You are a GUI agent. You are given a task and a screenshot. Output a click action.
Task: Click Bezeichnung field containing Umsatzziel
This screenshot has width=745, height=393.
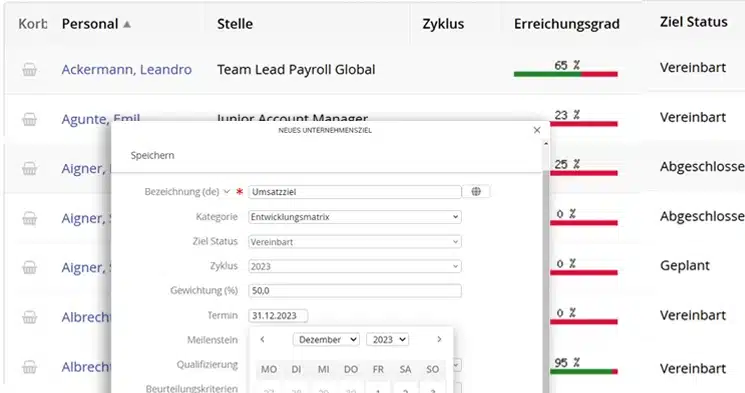354,192
